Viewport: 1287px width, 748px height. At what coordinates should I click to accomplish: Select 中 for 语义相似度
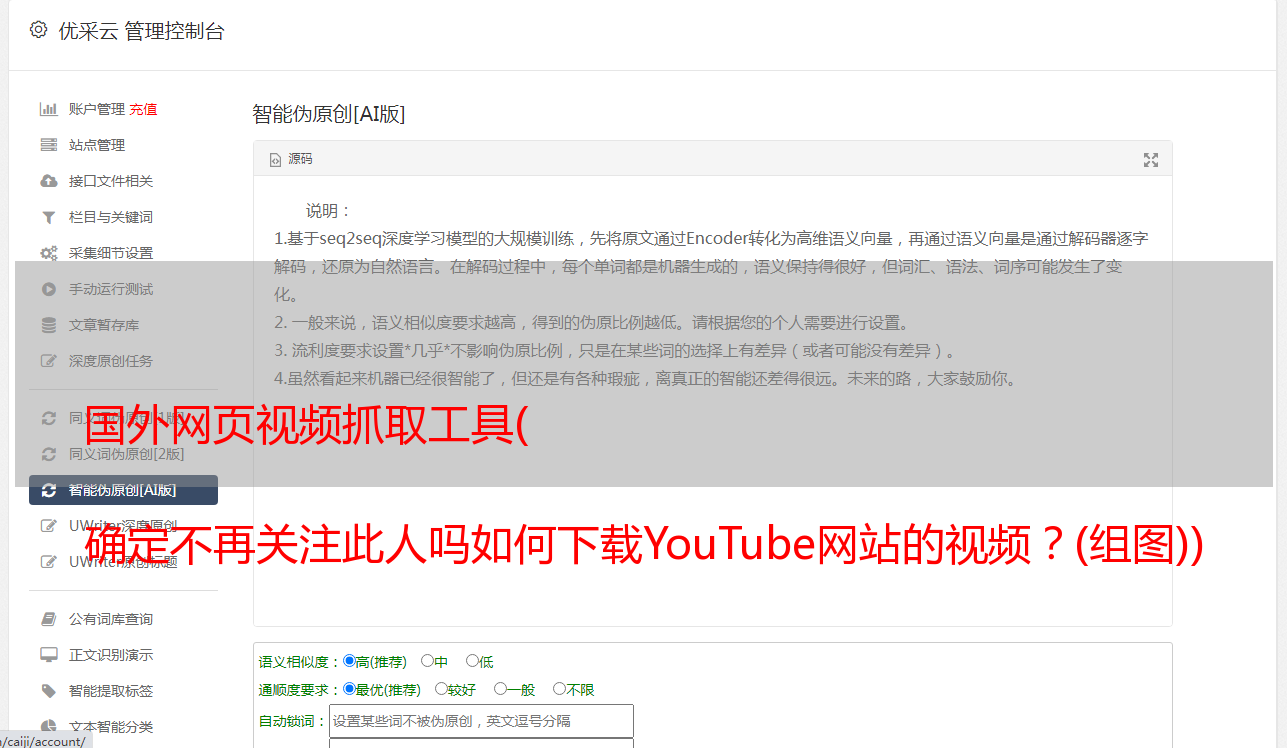click(x=427, y=661)
